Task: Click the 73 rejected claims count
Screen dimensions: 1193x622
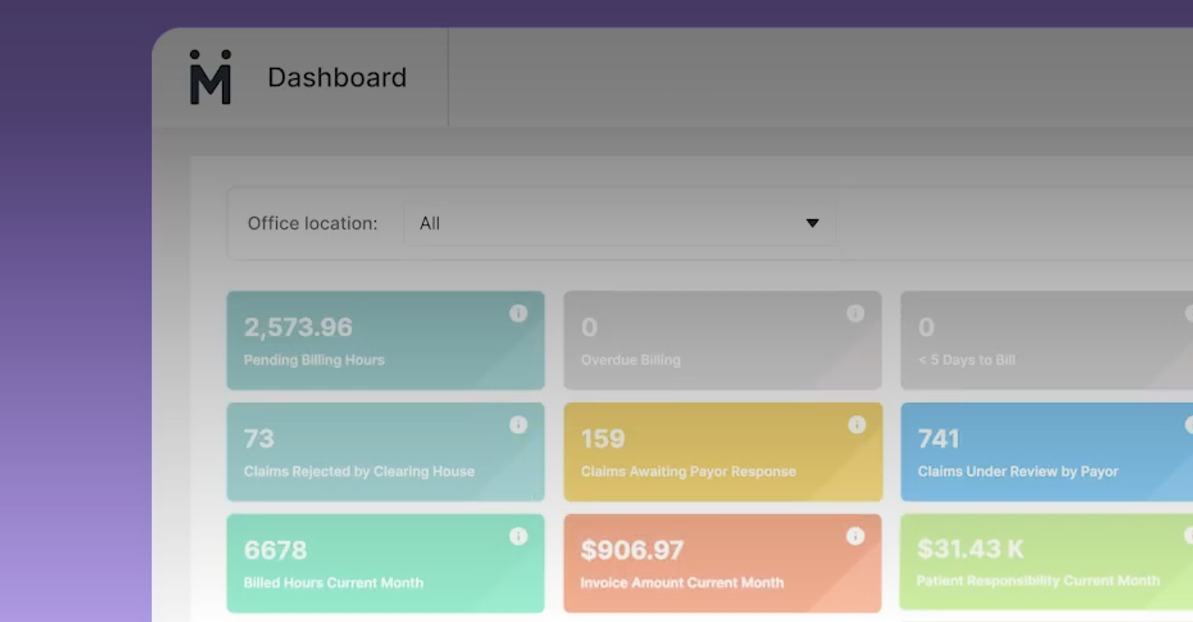Action: 259,439
